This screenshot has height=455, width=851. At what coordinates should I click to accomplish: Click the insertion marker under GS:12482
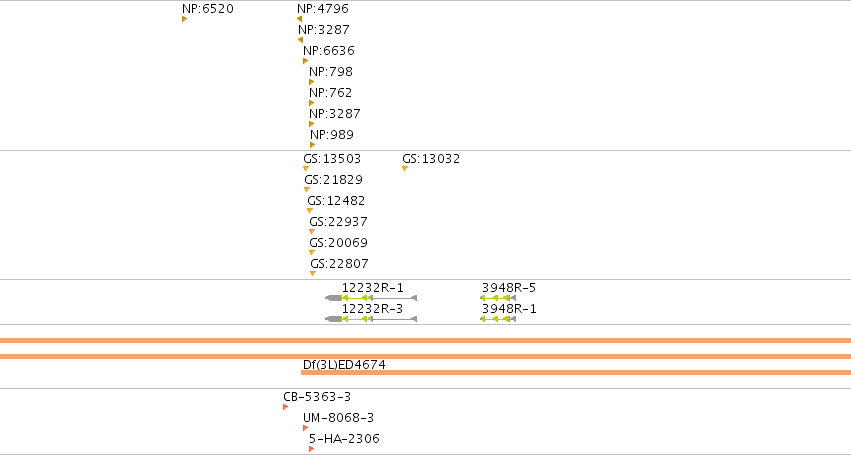(310, 211)
